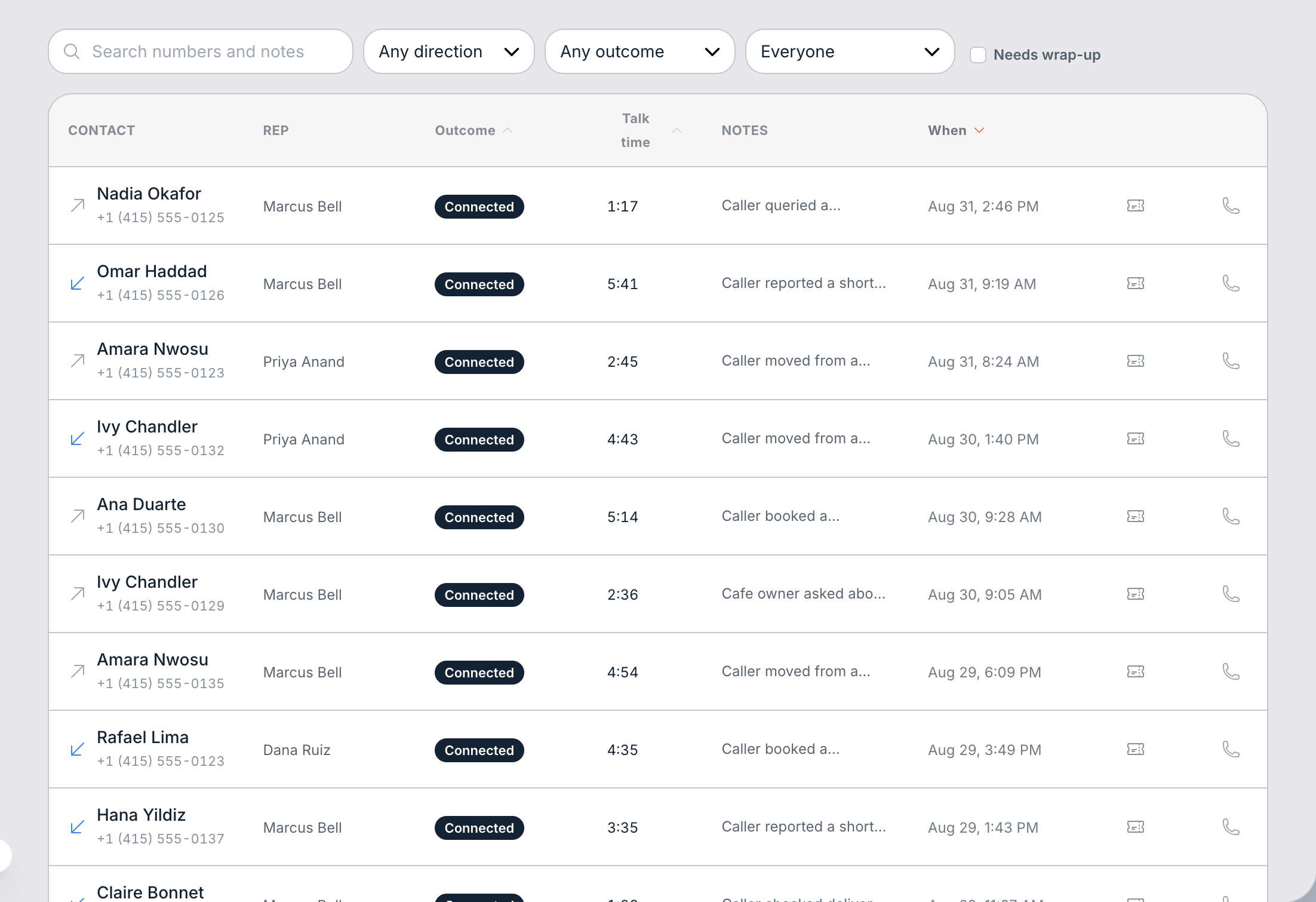Open the Everyone rep filter dropdown
Screen dimensions: 1316x902
coord(850,51)
